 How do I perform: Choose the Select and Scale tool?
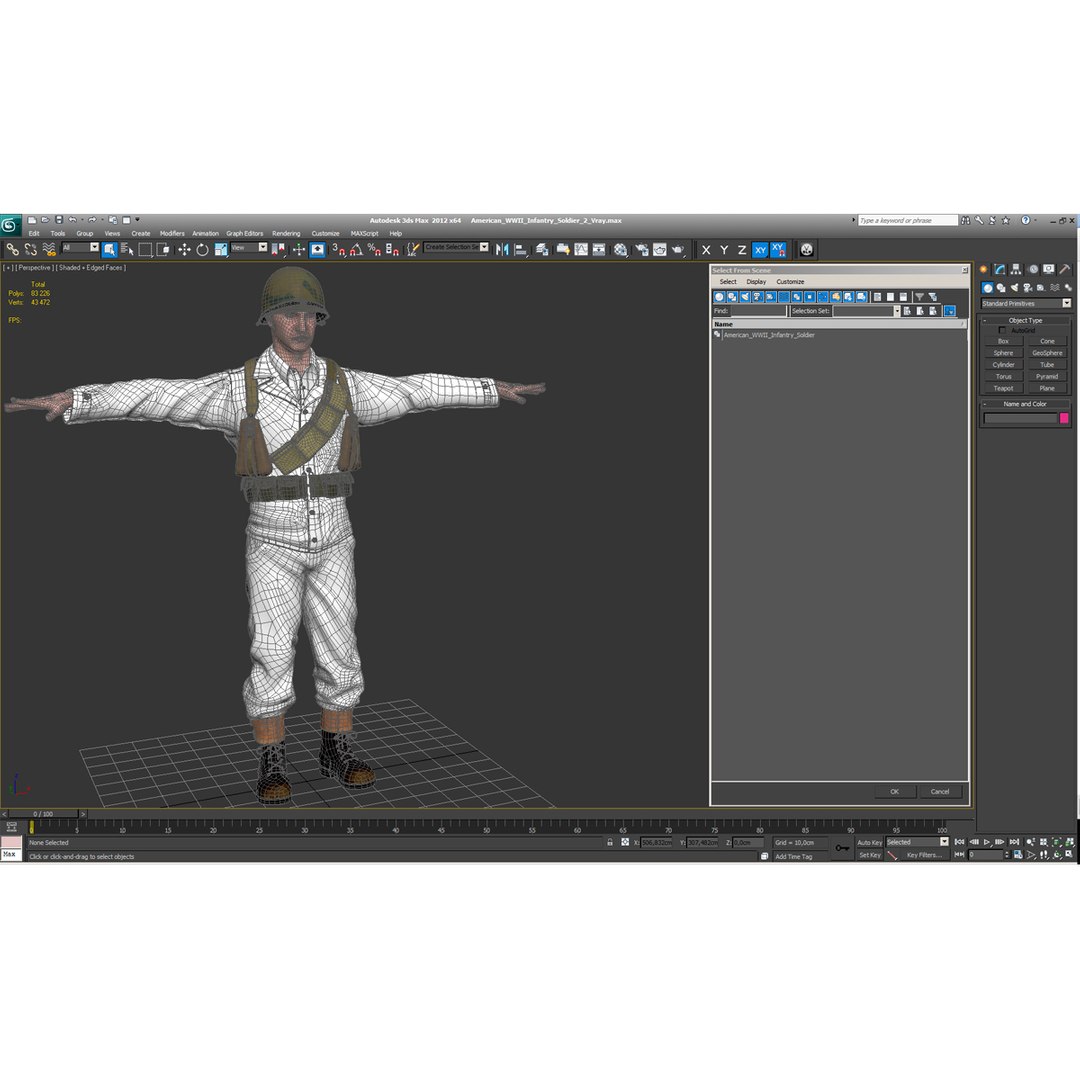[220, 249]
